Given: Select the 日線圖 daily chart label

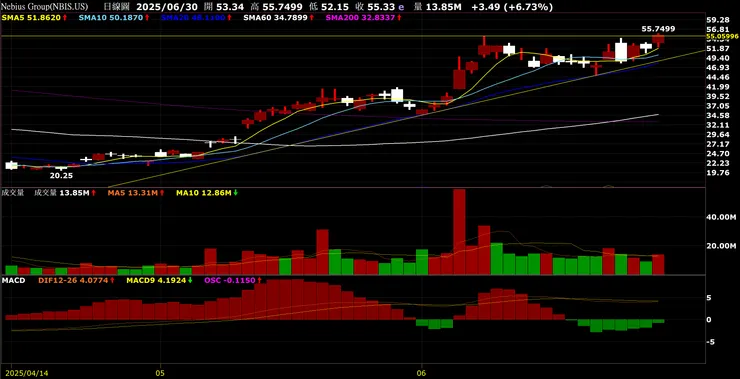Looking at the screenshot, I should (x=118, y=7).
